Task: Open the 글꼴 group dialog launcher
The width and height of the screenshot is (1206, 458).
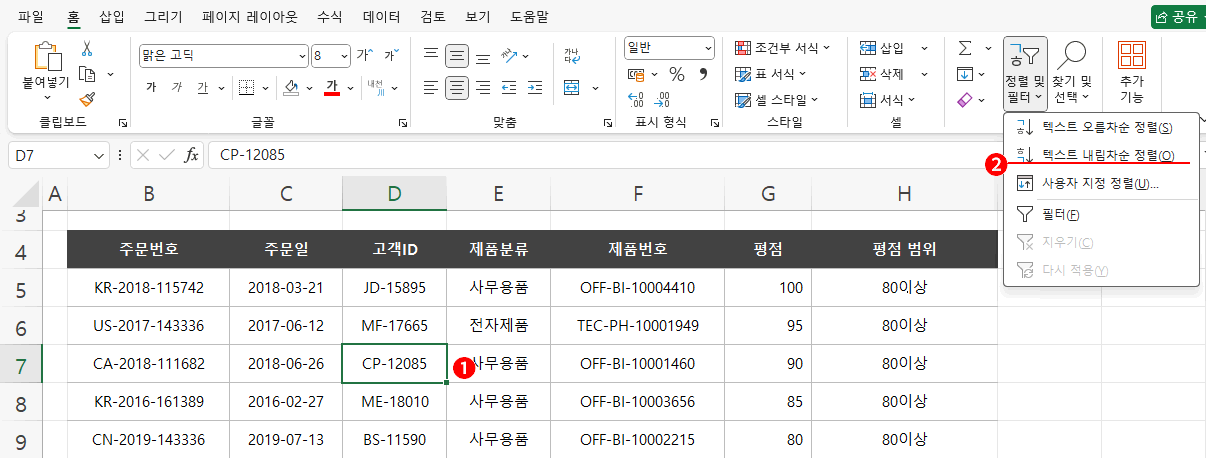Action: (403, 123)
